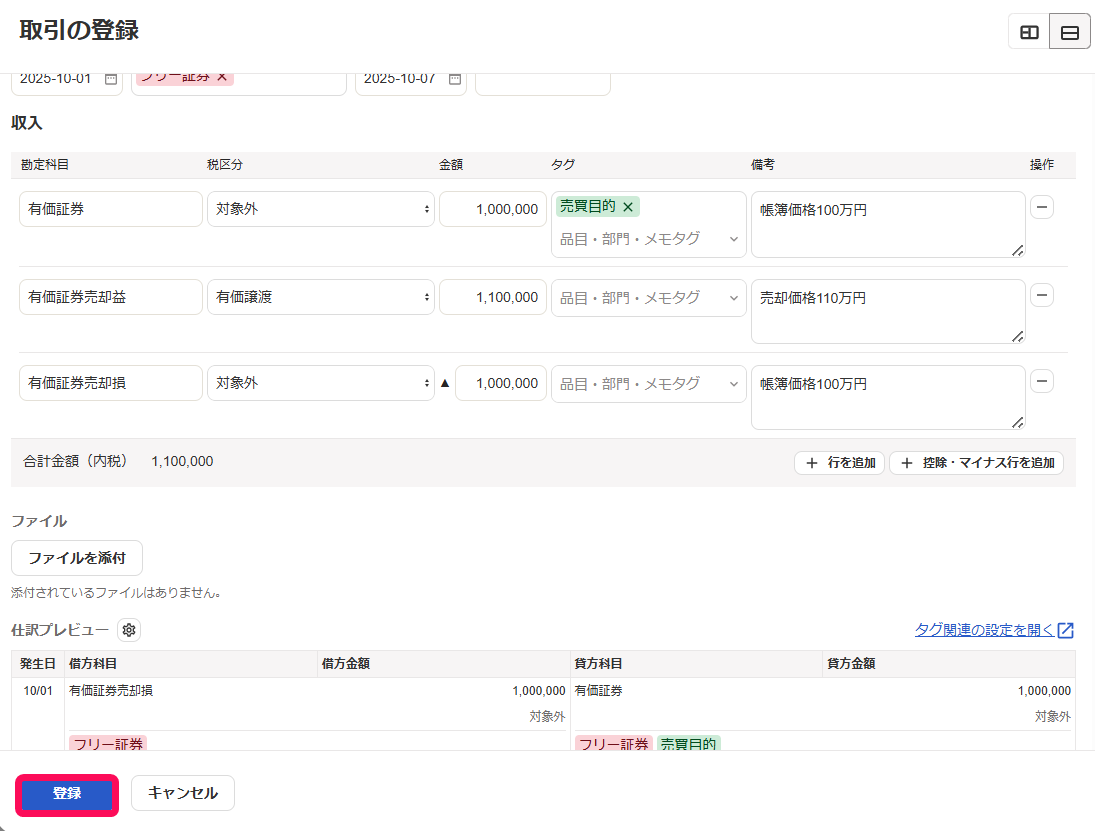Cancel the transaction with キャンセル
The image size is (1095, 831).
click(183, 793)
